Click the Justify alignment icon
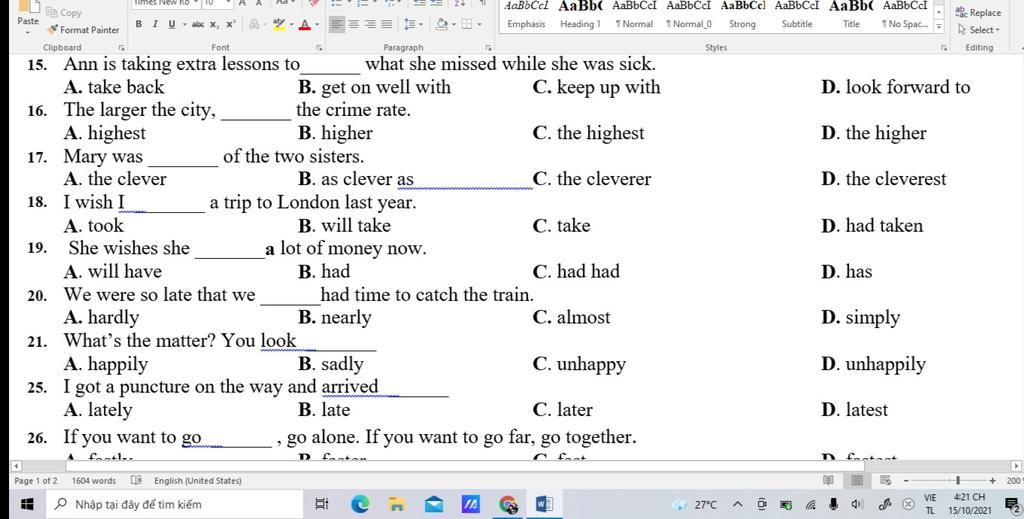1024x519 pixels. 387,24
